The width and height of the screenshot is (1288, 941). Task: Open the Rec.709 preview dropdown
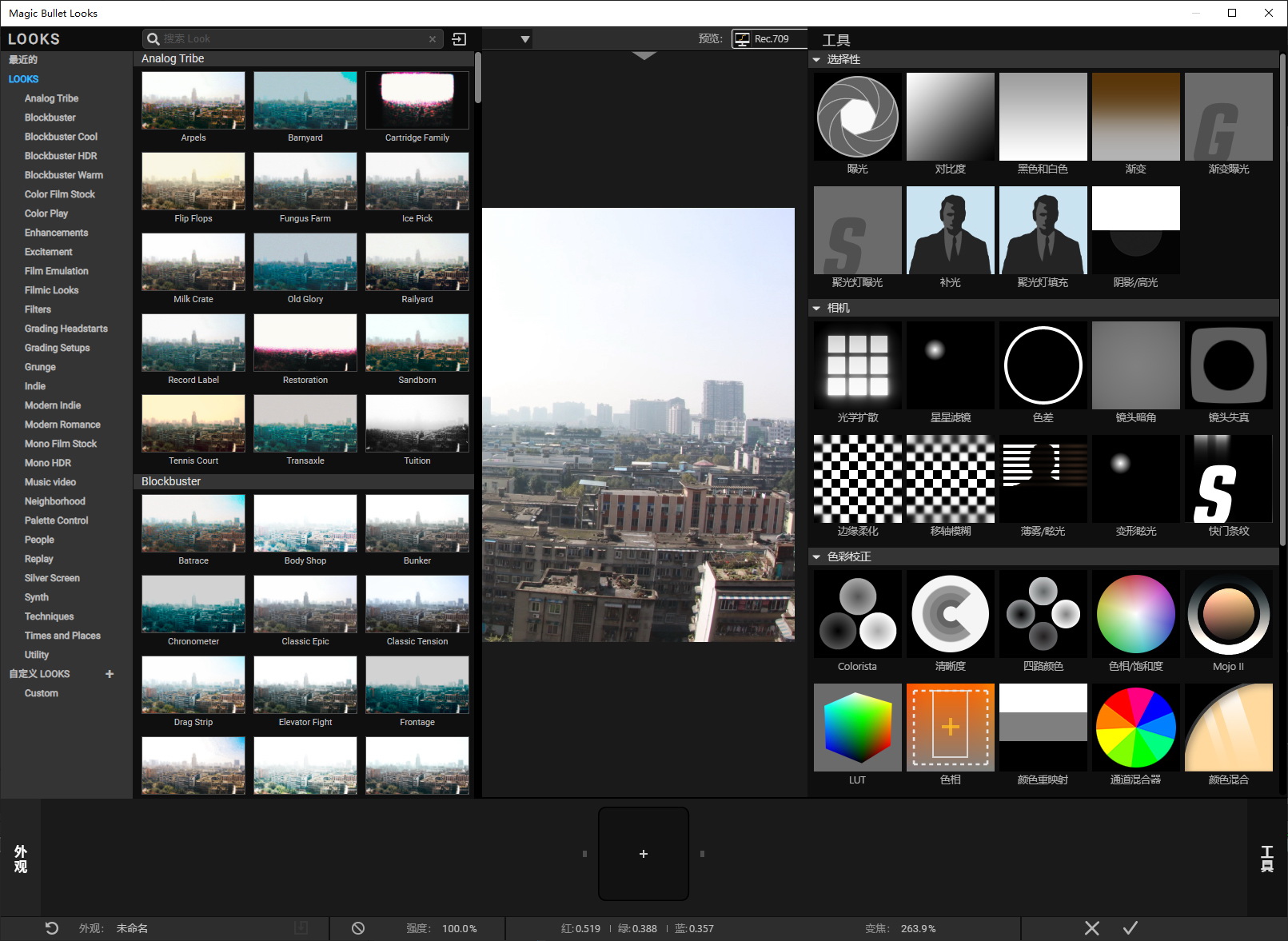tap(769, 39)
